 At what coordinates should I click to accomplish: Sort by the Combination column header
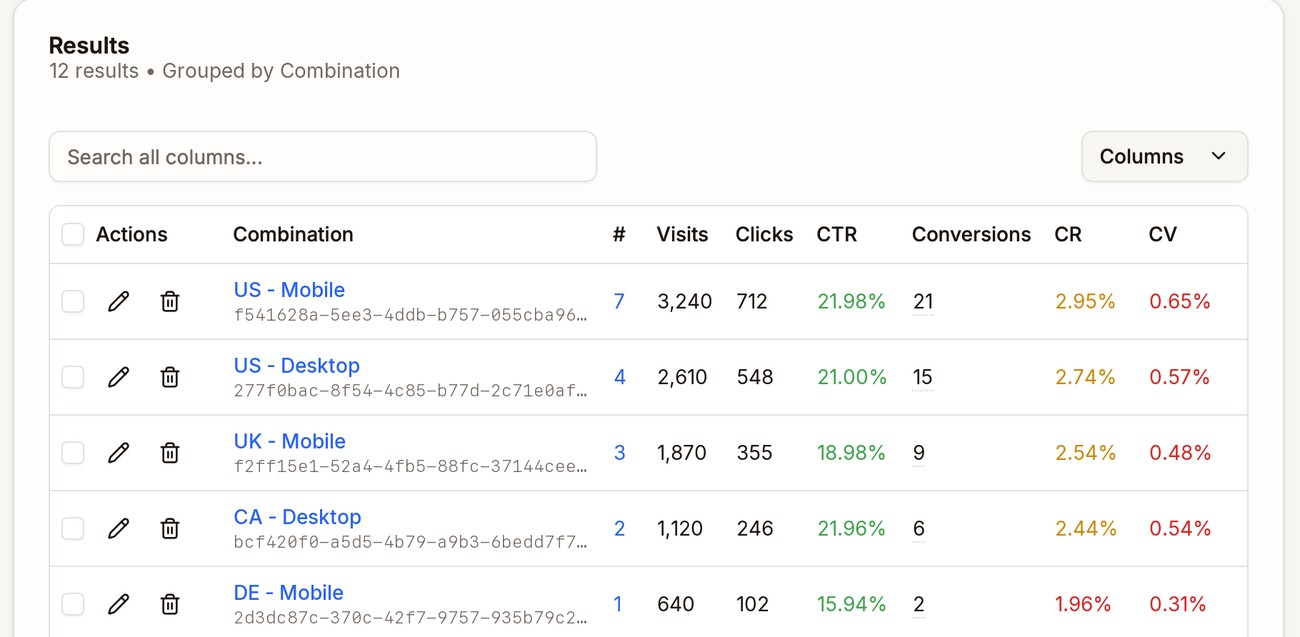[x=293, y=234]
